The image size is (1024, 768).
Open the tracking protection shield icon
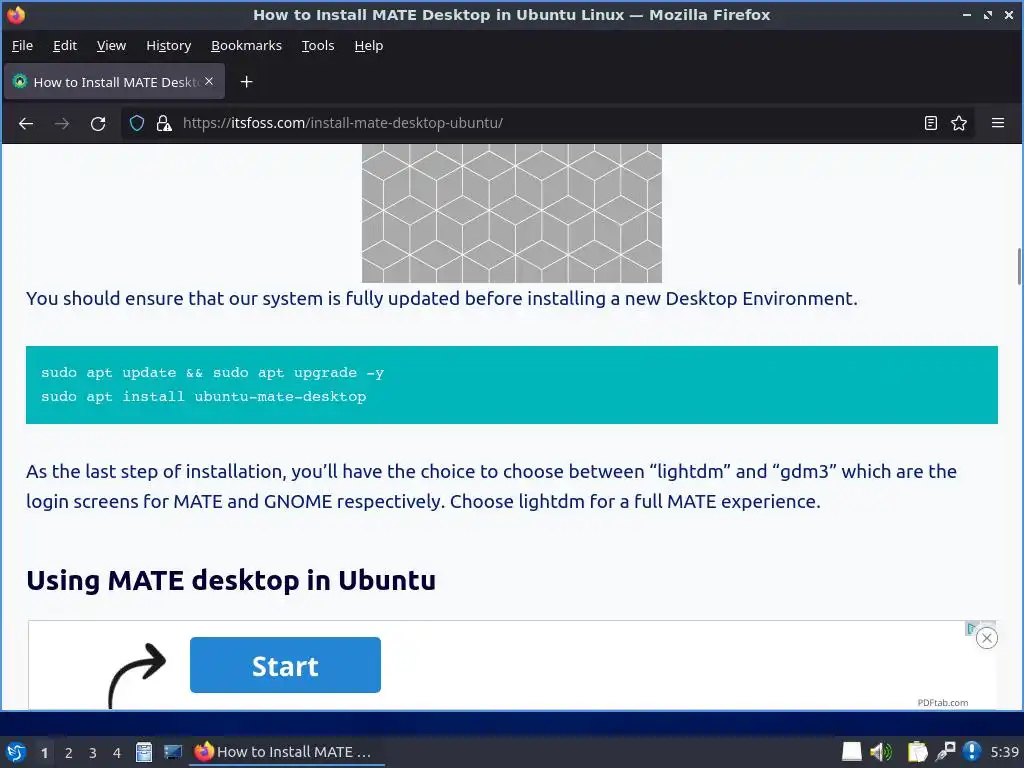point(136,123)
